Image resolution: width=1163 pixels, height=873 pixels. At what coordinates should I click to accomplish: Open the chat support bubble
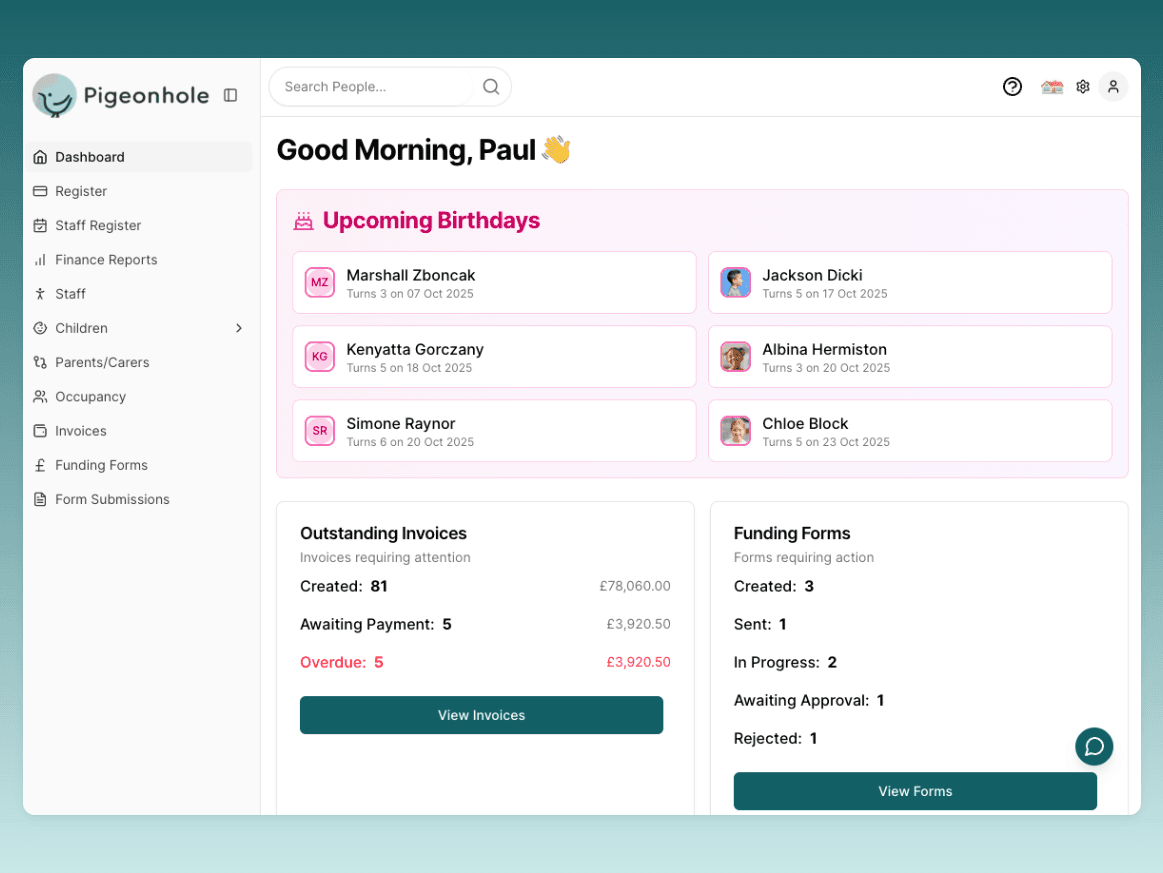coord(1094,746)
